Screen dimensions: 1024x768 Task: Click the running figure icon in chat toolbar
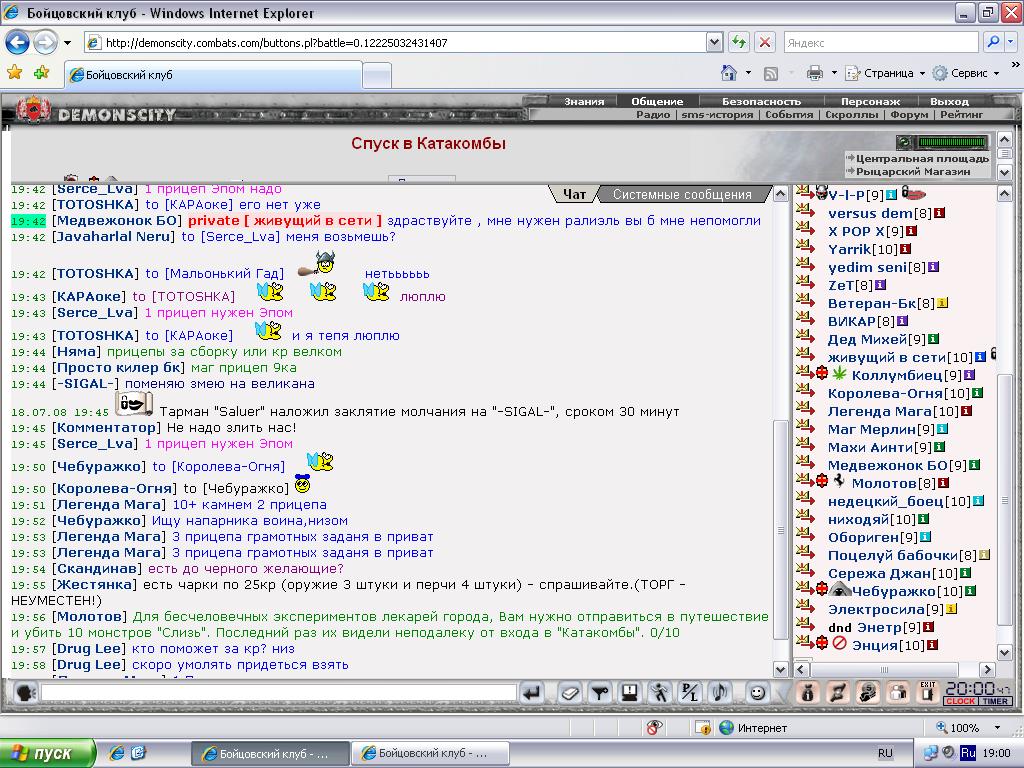(660, 692)
